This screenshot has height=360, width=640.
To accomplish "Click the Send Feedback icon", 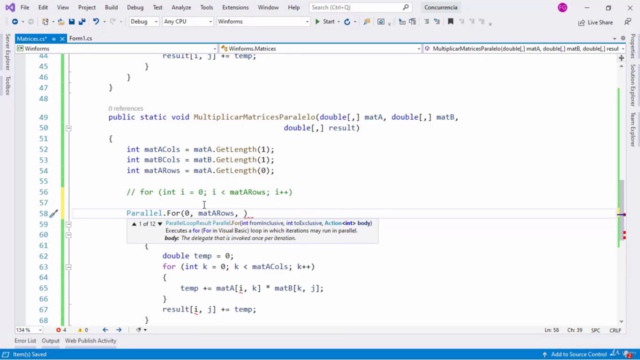I will [x=627, y=22].
